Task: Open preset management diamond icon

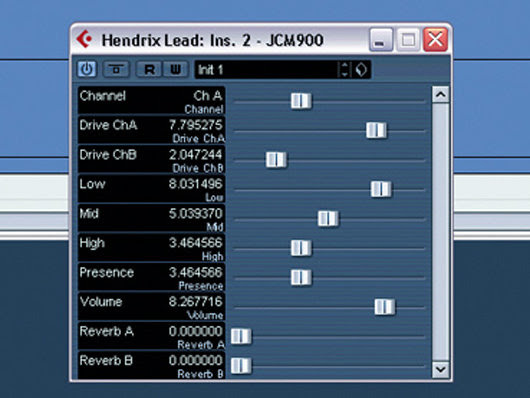Action: pyautogui.click(x=361, y=70)
